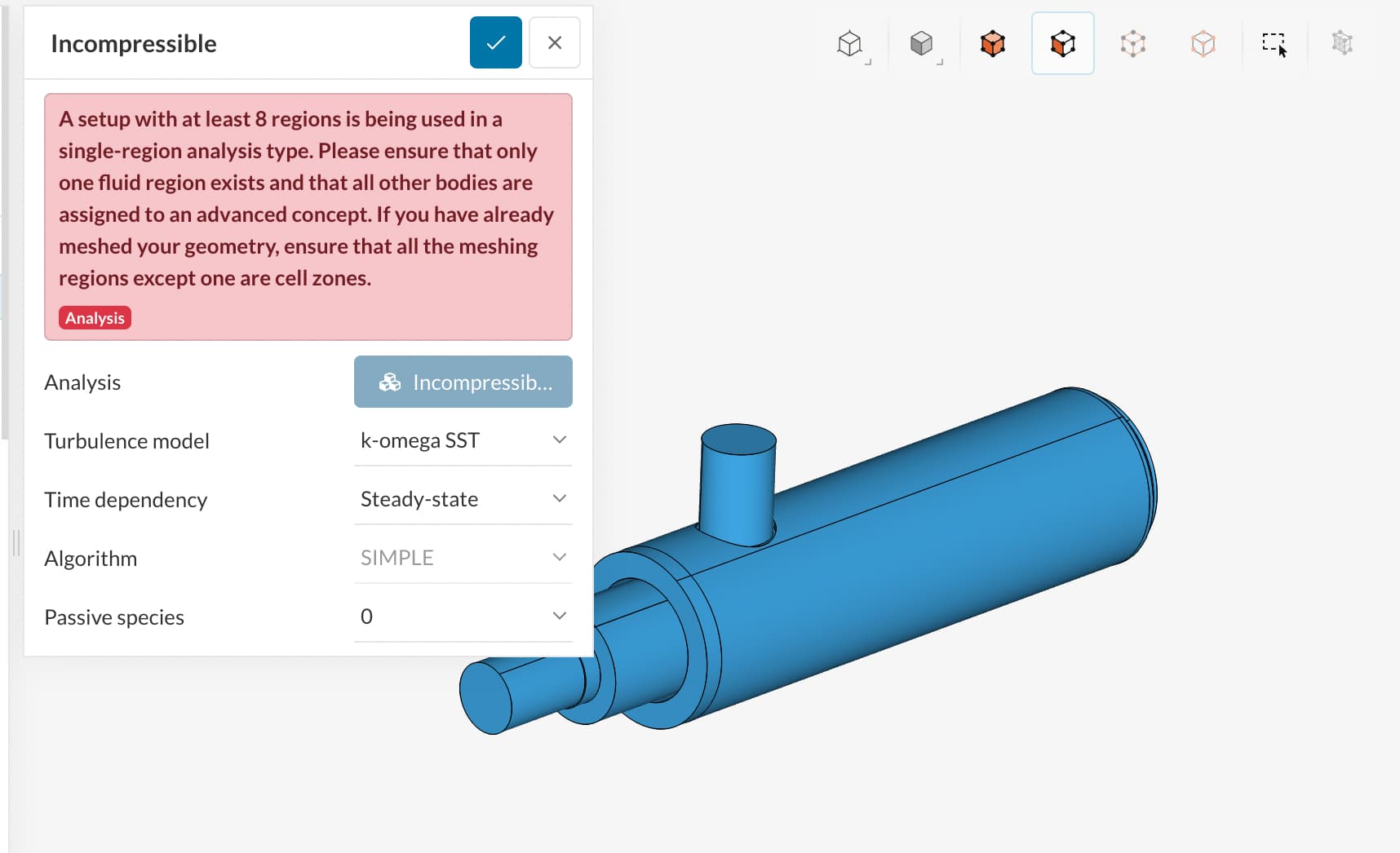Image resolution: width=1400 pixels, height=853 pixels.
Task: Click the red Analysis badge in the warning
Action: point(95,318)
